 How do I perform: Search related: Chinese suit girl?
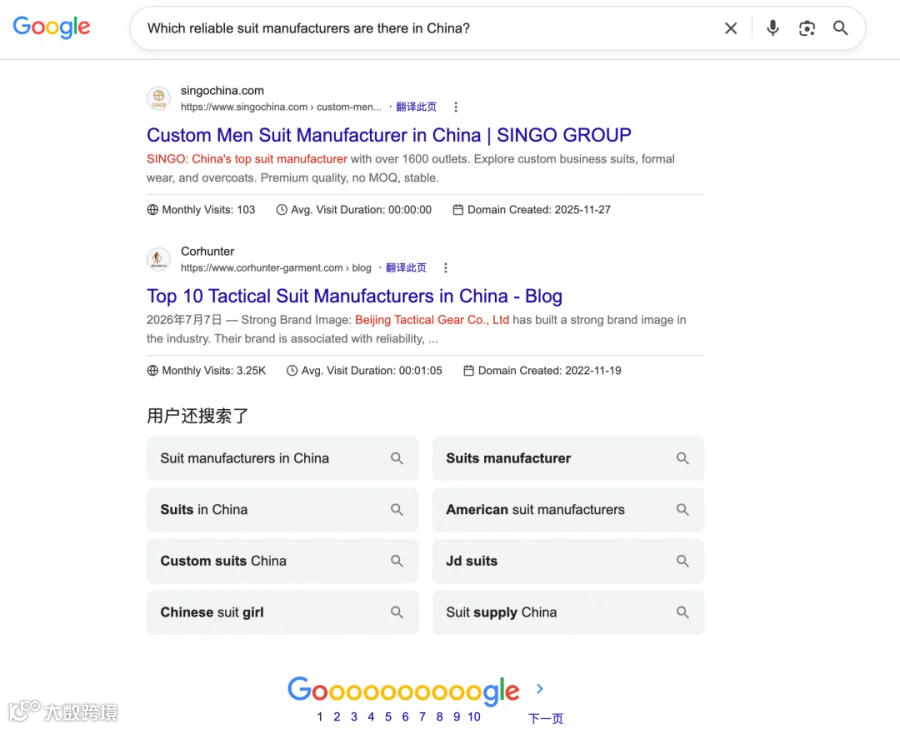[x=282, y=612]
